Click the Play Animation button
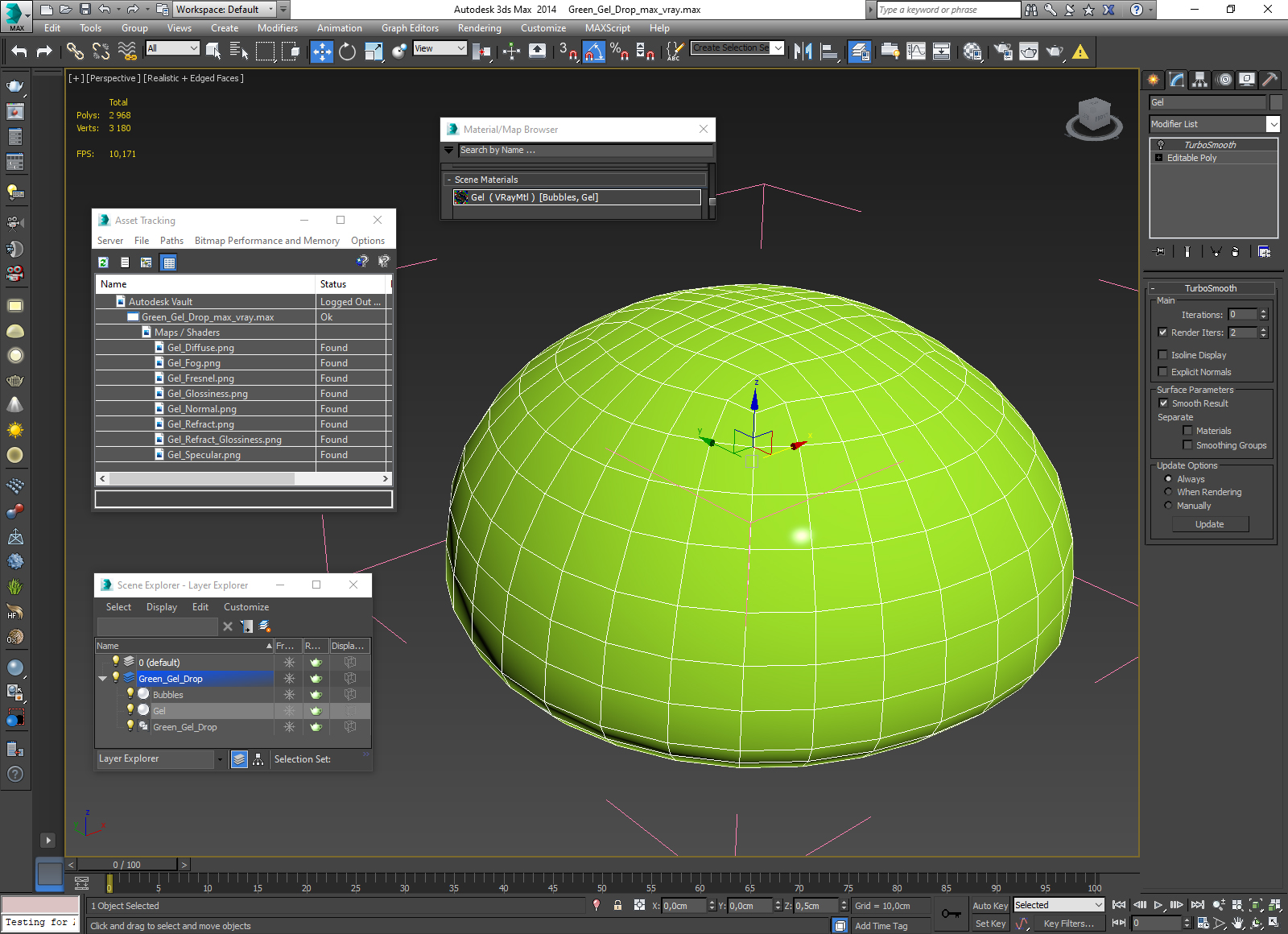 click(x=1158, y=905)
